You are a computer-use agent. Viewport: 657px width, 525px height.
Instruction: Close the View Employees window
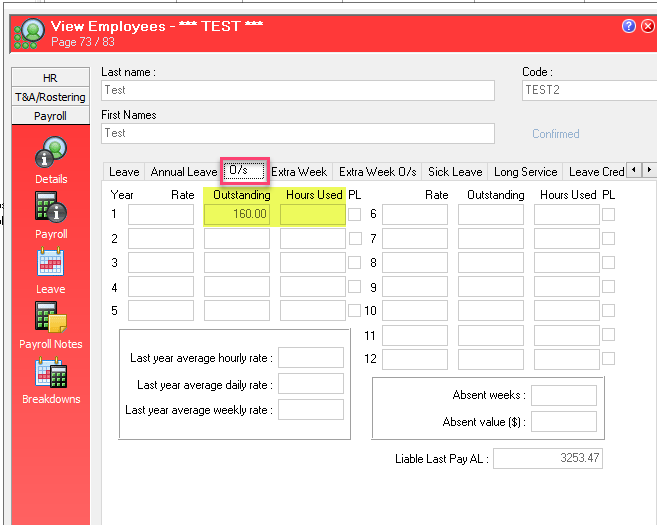click(x=646, y=26)
